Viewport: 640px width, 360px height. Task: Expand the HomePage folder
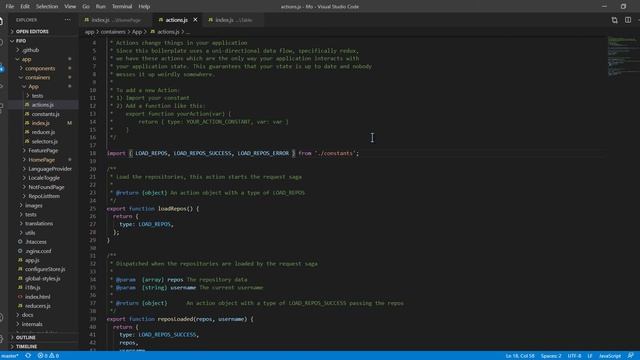(42, 160)
